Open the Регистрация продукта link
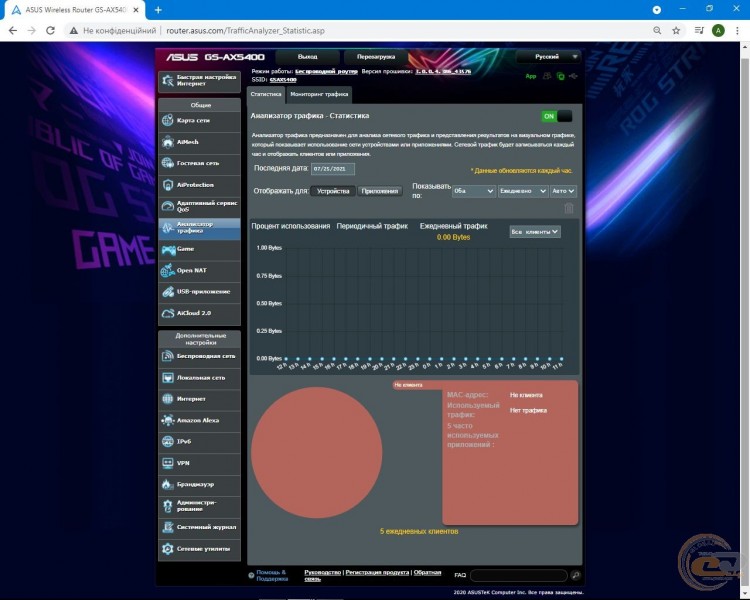750x600 pixels. (377, 572)
